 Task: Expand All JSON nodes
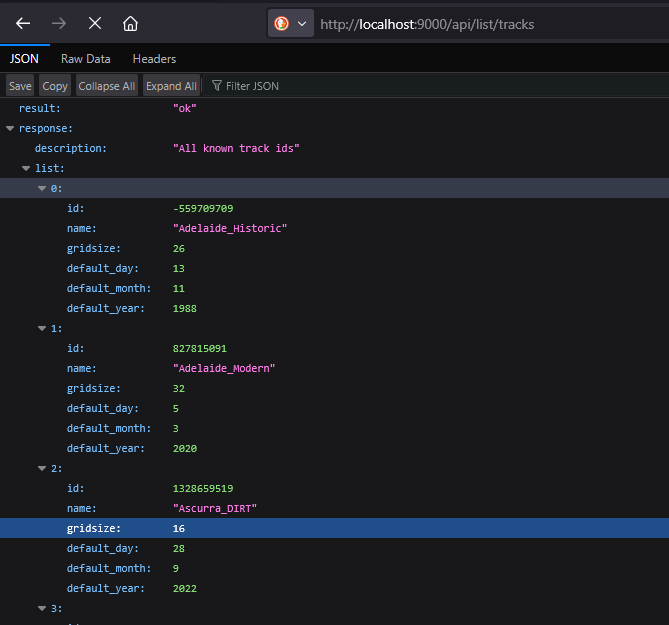click(x=172, y=86)
